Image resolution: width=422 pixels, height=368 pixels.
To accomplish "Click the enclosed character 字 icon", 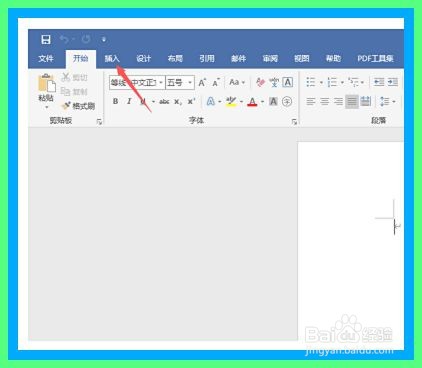I will [x=287, y=101].
